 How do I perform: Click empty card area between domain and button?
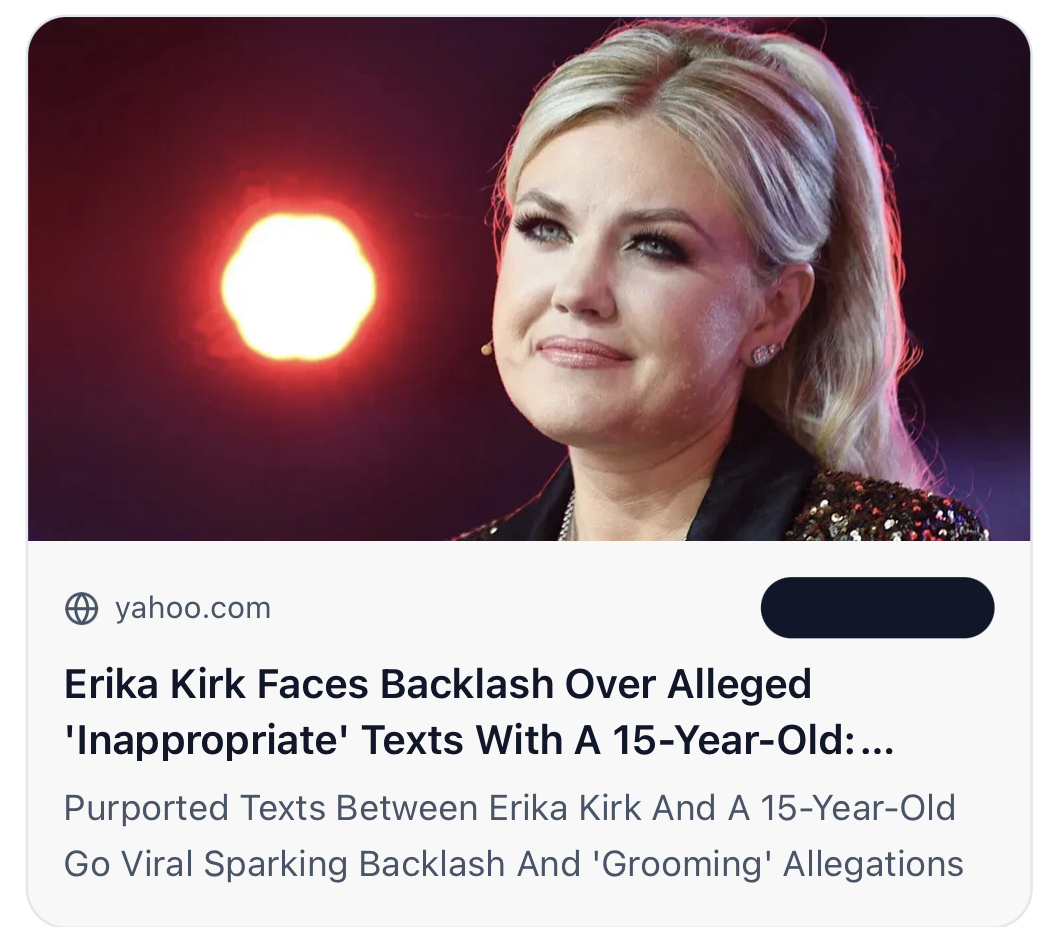tap(516, 608)
